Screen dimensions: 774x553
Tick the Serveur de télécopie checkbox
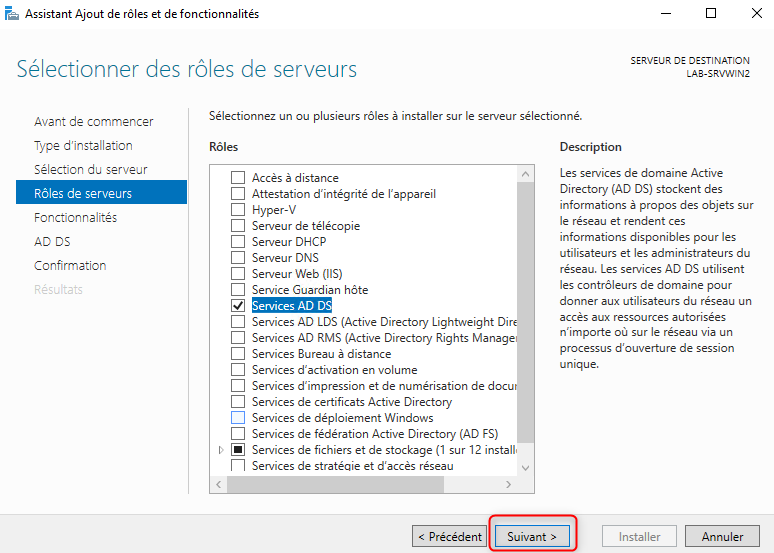coord(238,226)
